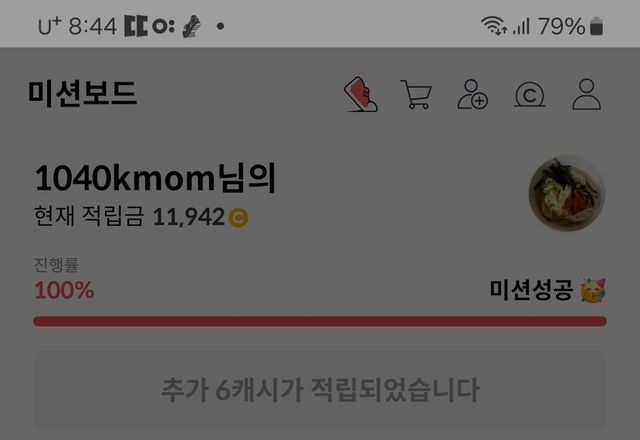Open the shopping cart icon
This screenshot has height=440, width=640.
(x=416, y=94)
